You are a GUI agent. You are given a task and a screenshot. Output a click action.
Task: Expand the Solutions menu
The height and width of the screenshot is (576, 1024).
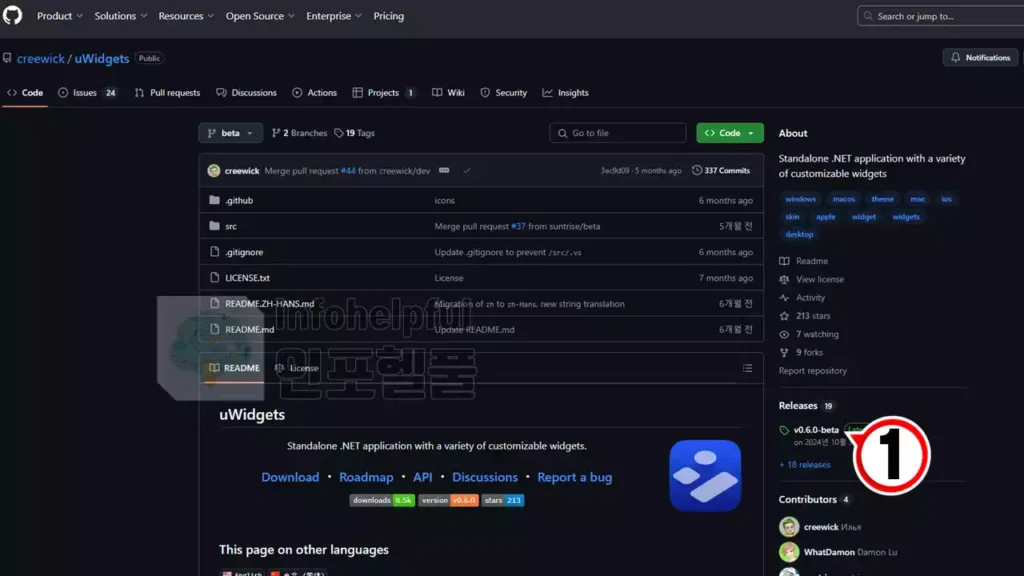click(x=120, y=16)
